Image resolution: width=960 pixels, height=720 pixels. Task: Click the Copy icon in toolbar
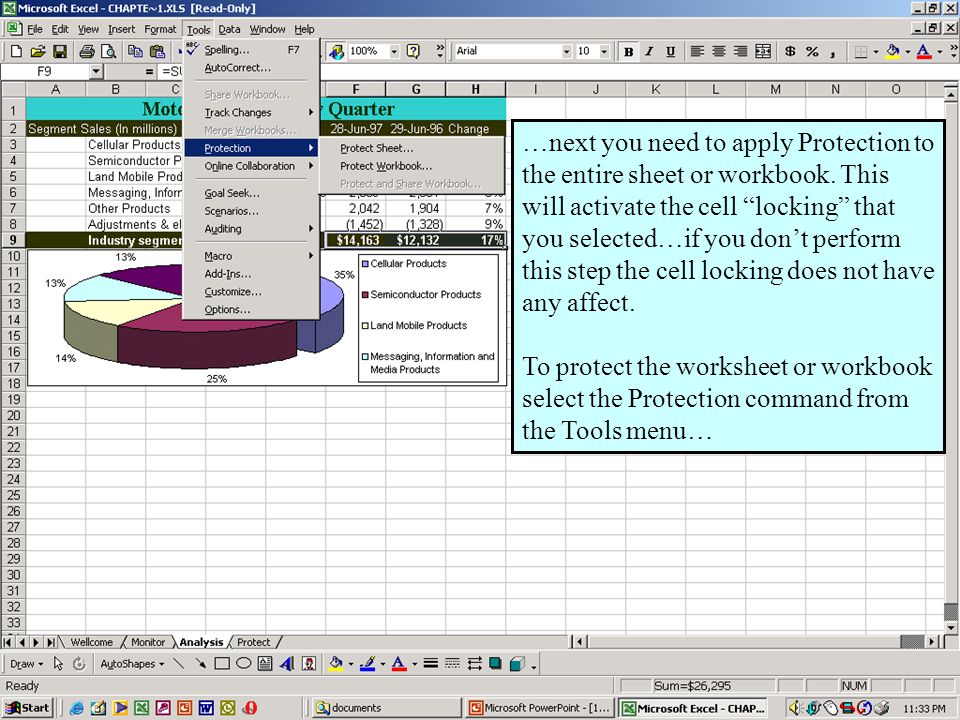coord(135,51)
